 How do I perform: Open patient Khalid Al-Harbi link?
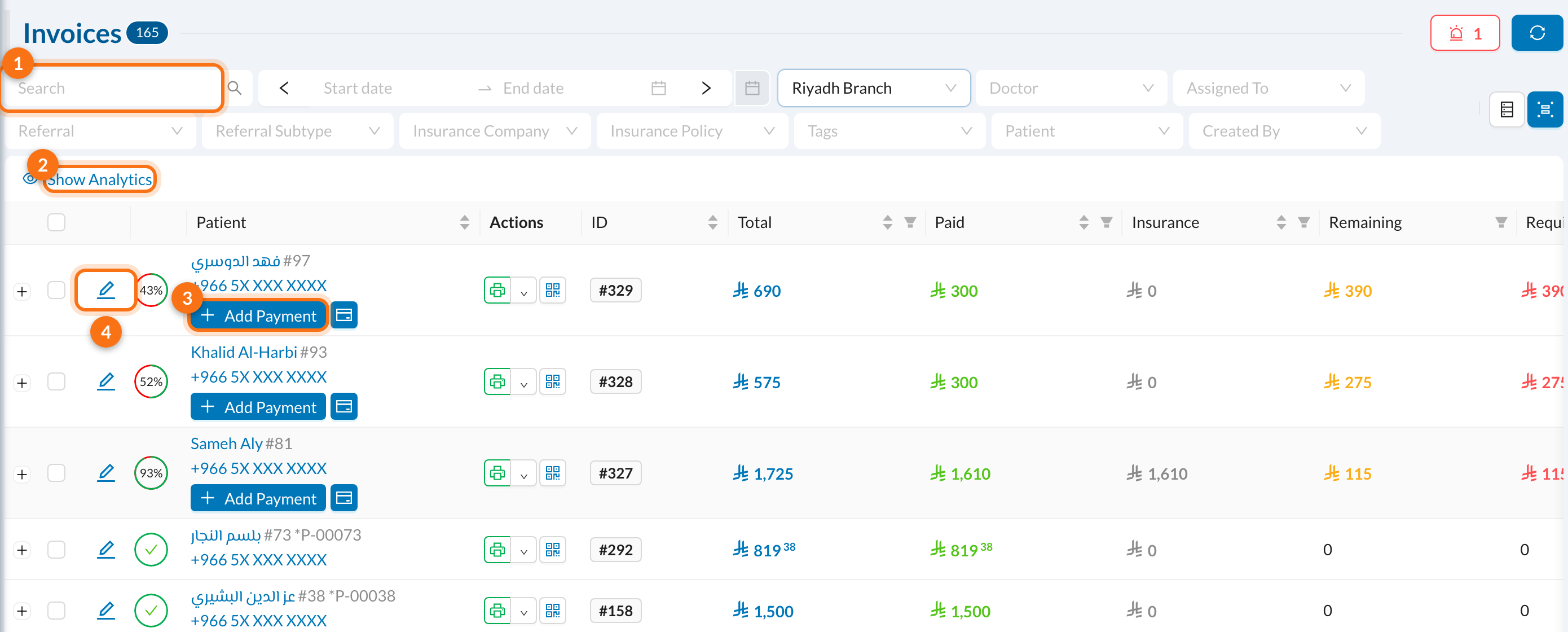click(x=244, y=353)
